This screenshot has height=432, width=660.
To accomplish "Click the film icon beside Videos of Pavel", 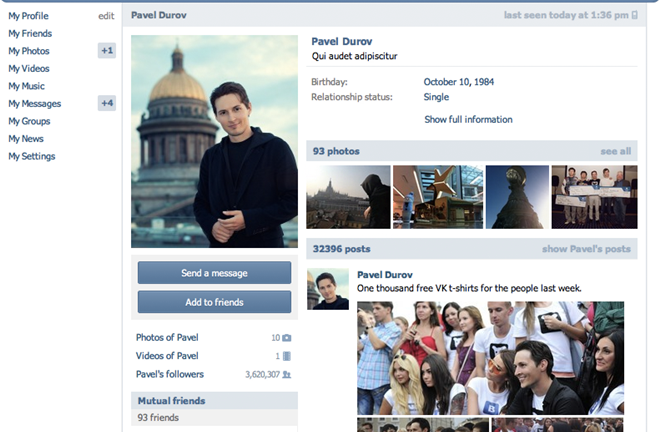I will [x=287, y=356].
